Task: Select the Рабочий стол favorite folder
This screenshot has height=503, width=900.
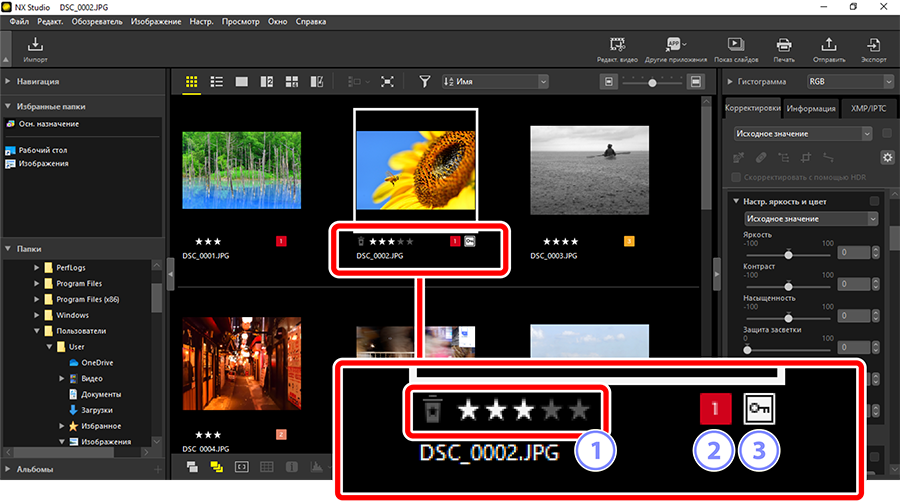Action: (41, 149)
